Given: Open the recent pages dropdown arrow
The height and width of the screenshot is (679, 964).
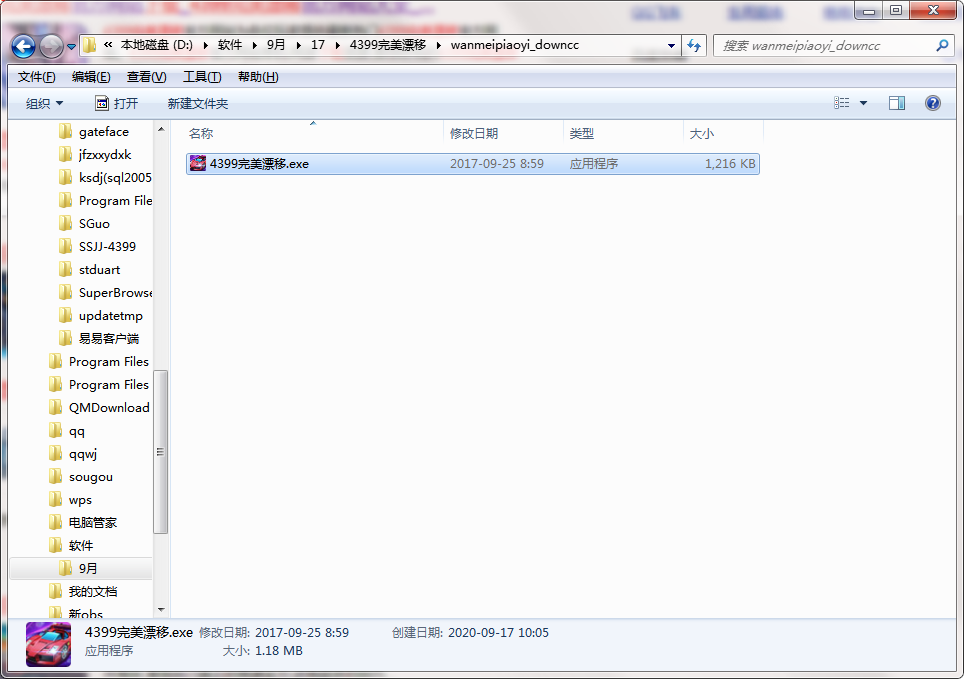Looking at the screenshot, I should pos(71,47).
